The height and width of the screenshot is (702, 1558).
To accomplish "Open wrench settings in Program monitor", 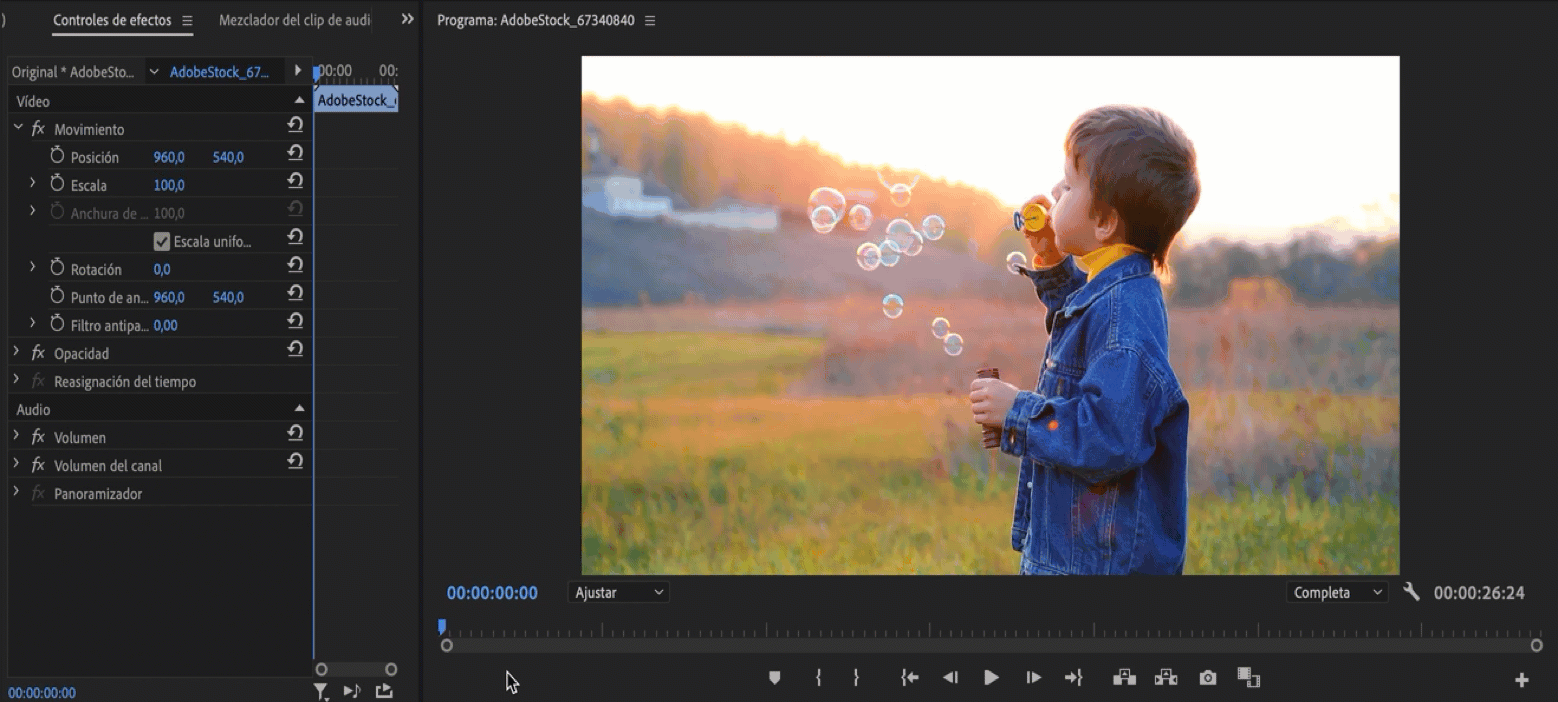I will coord(1411,592).
